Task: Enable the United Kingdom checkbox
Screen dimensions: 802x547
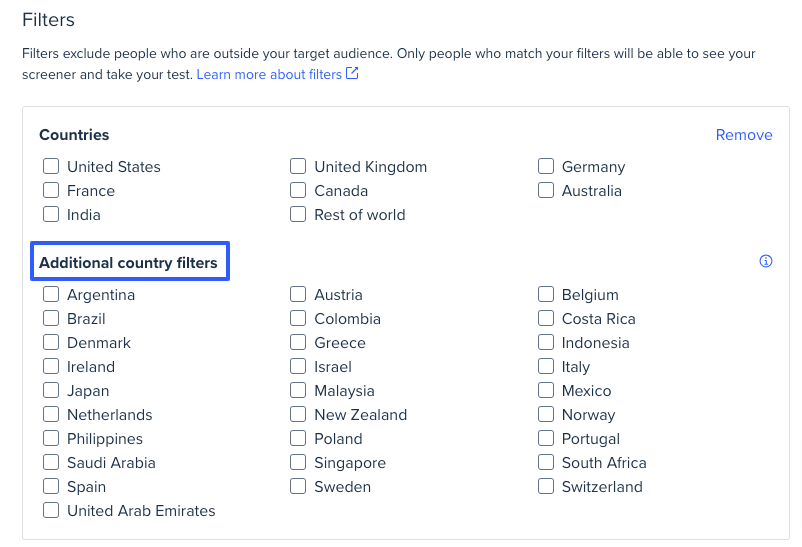Action: click(x=298, y=166)
